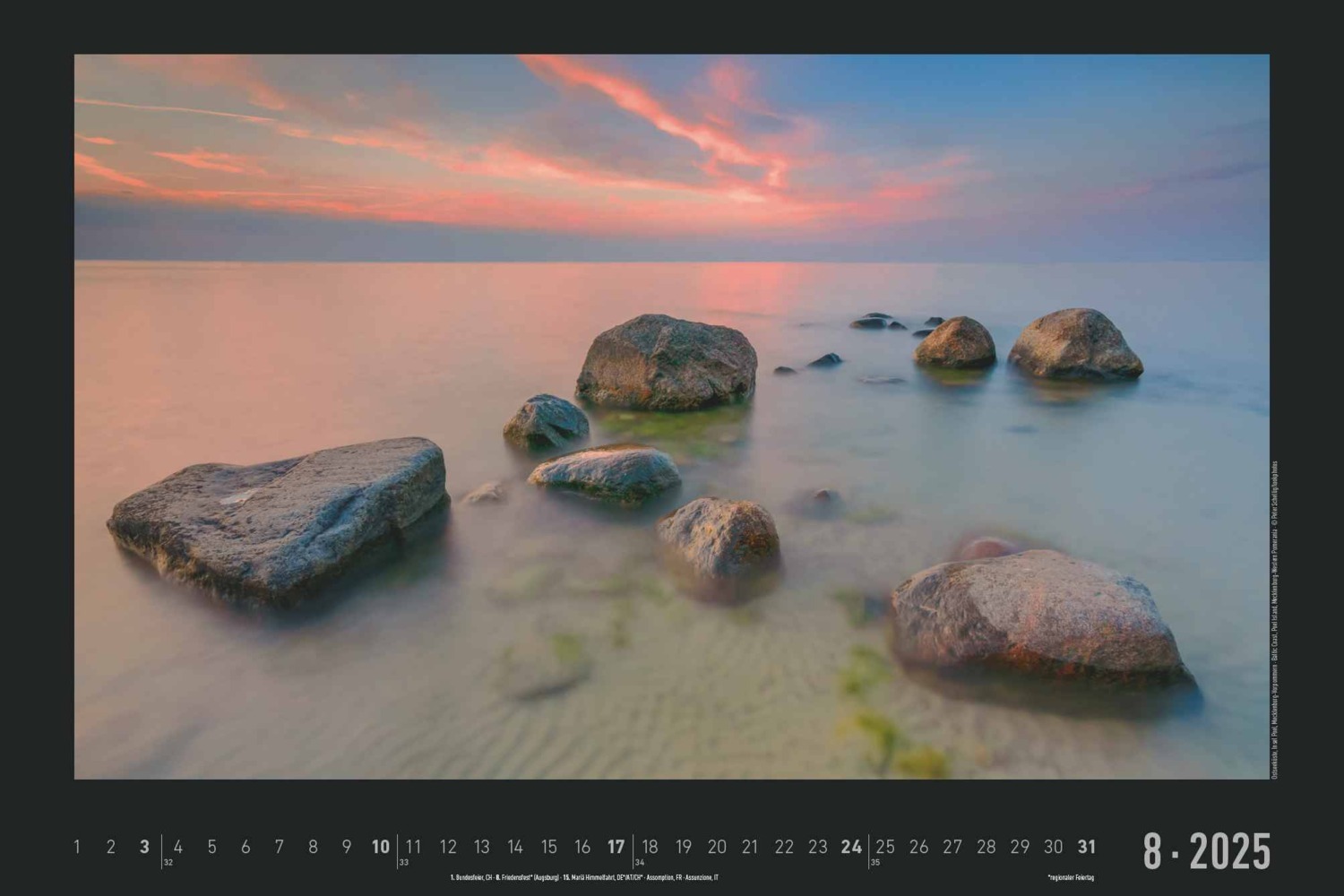Click the '15. Mariä Himmelfahrt' holiday note
The height and width of the screenshot is (896, 1344).
tap(589, 878)
